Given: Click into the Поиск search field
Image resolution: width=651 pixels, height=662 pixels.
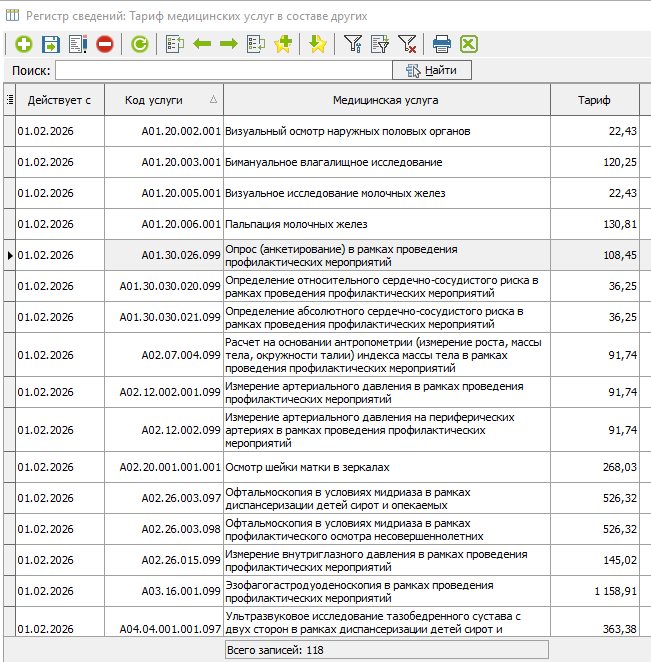Looking at the screenshot, I should pyautogui.click(x=223, y=71).
